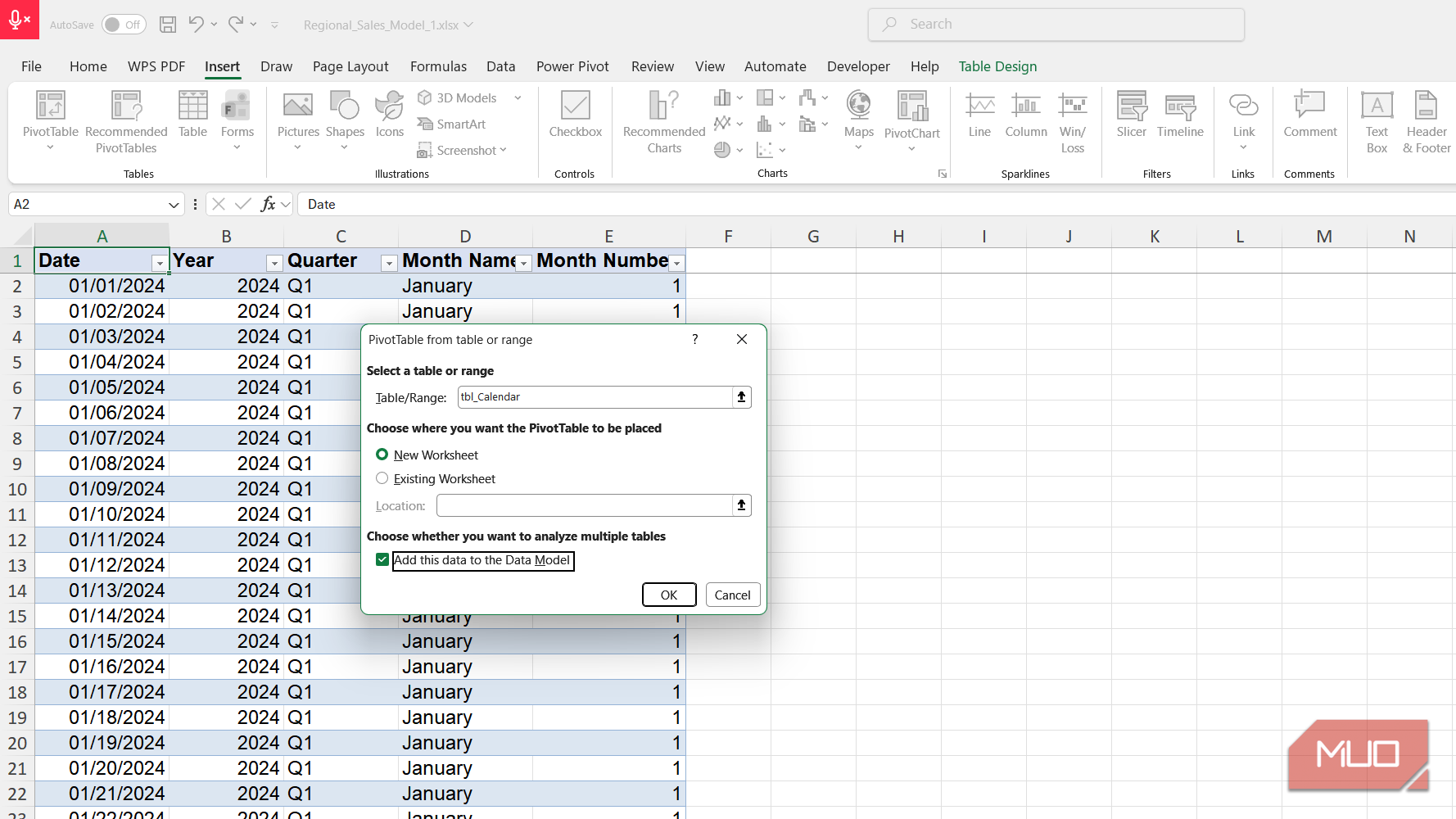Open the Charts group dialog launcher
The width and height of the screenshot is (1456, 819).
coord(943,174)
